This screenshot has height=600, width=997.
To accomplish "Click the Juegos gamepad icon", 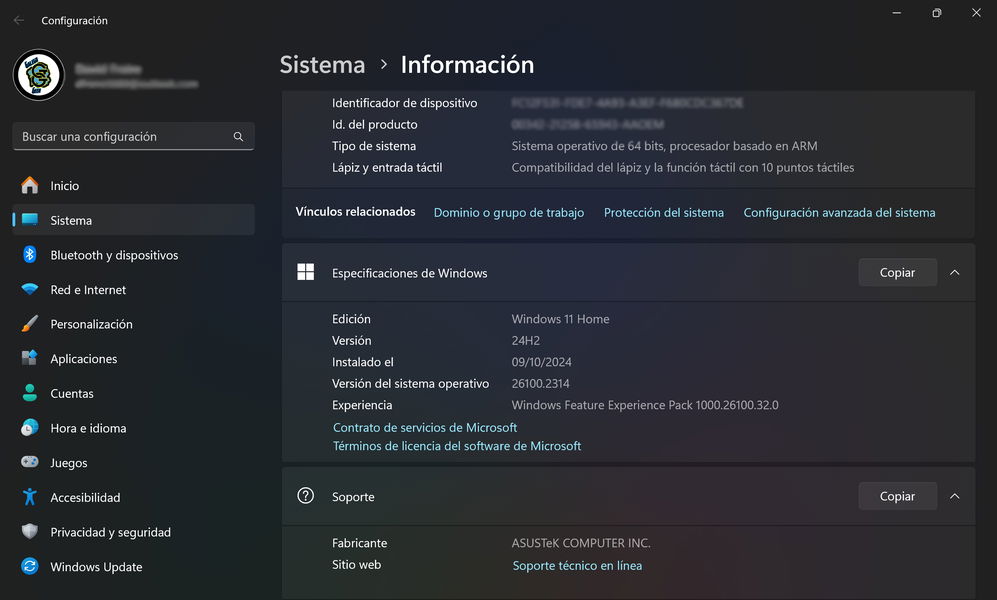I will click(29, 462).
